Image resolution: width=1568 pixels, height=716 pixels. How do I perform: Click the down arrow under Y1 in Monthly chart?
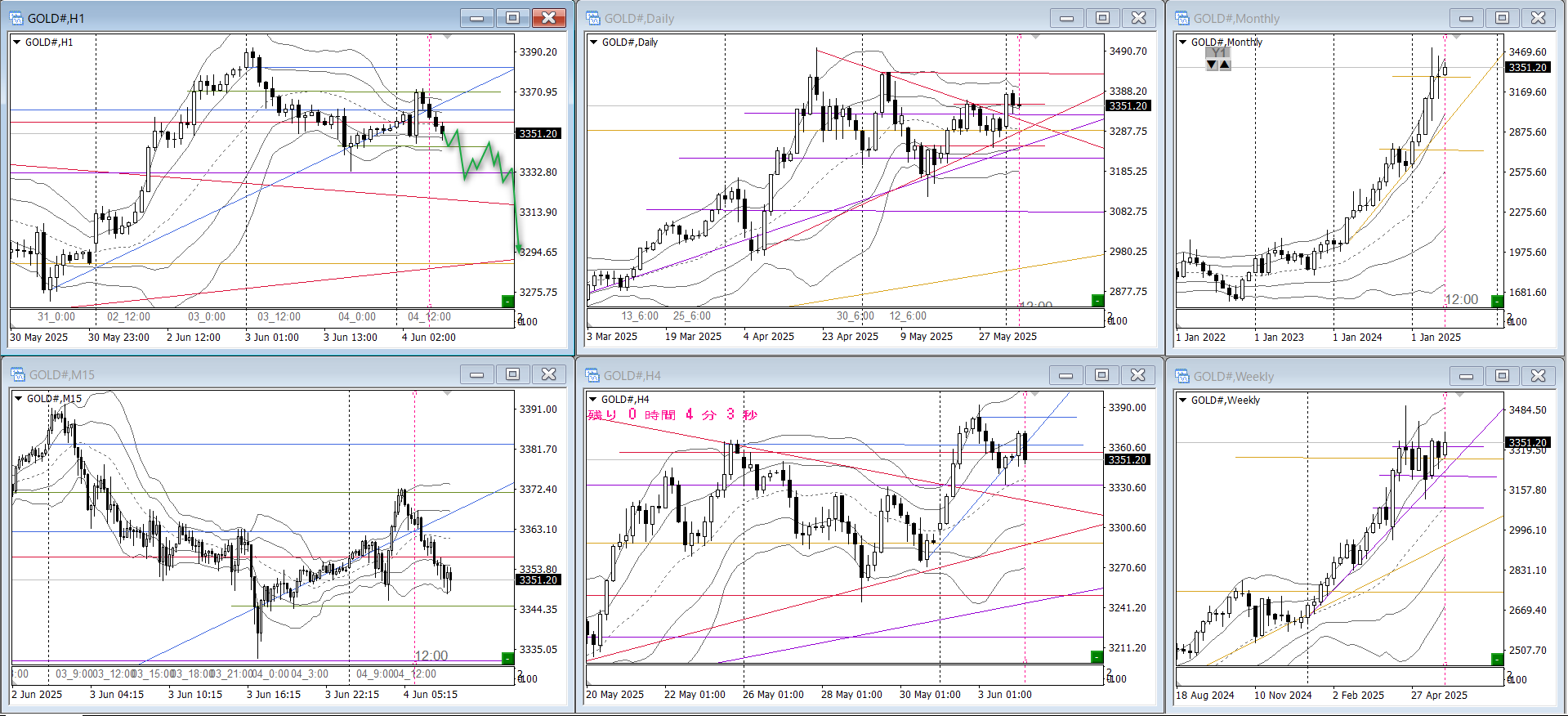(x=1212, y=65)
